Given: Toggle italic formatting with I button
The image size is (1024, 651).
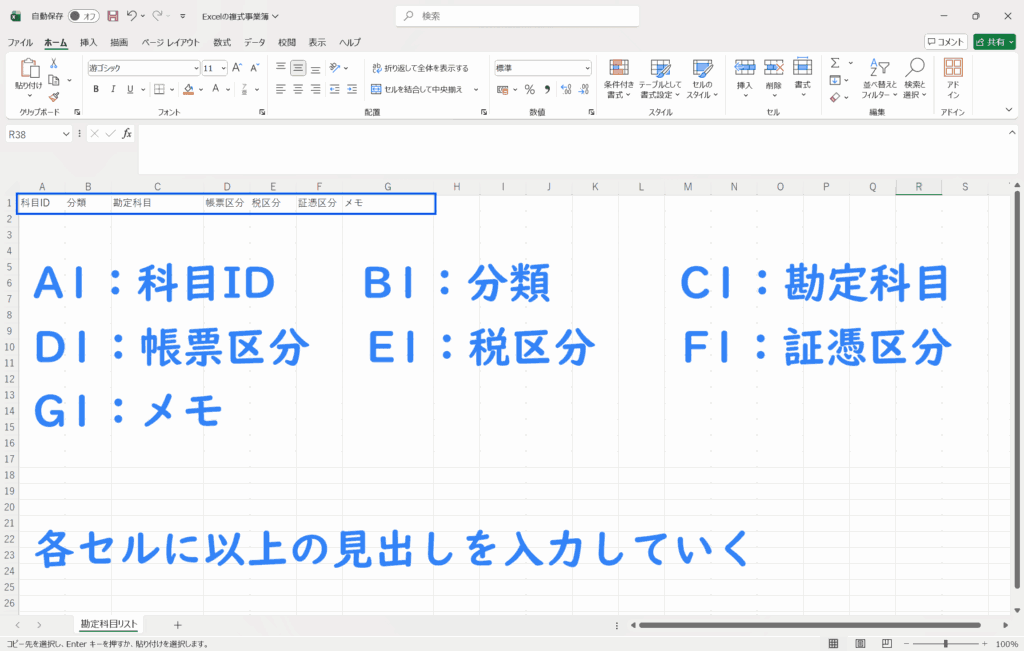Looking at the screenshot, I should click(x=113, y=89).
